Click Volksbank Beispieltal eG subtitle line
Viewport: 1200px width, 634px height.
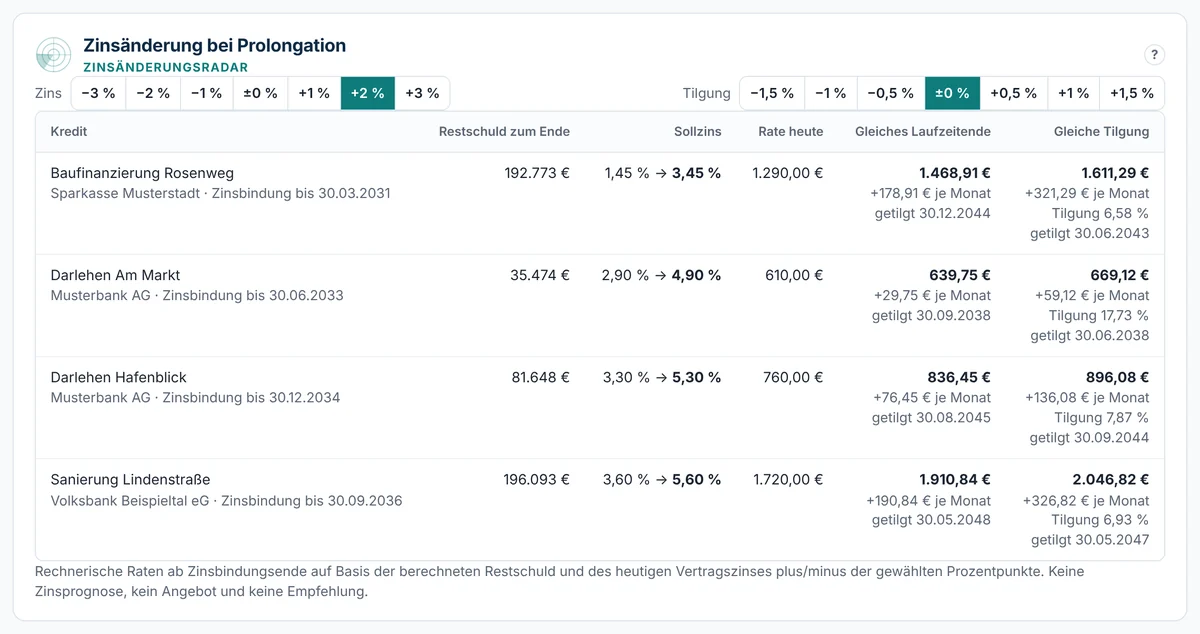[227, 500]
